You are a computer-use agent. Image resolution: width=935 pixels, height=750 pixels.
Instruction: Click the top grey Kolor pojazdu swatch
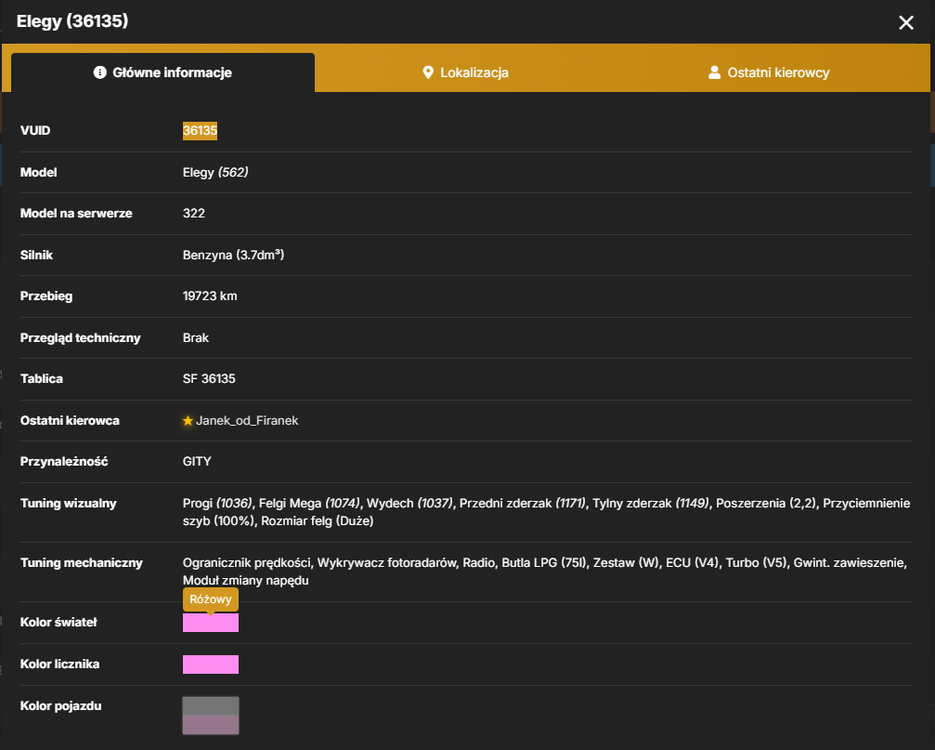[210, 706]
